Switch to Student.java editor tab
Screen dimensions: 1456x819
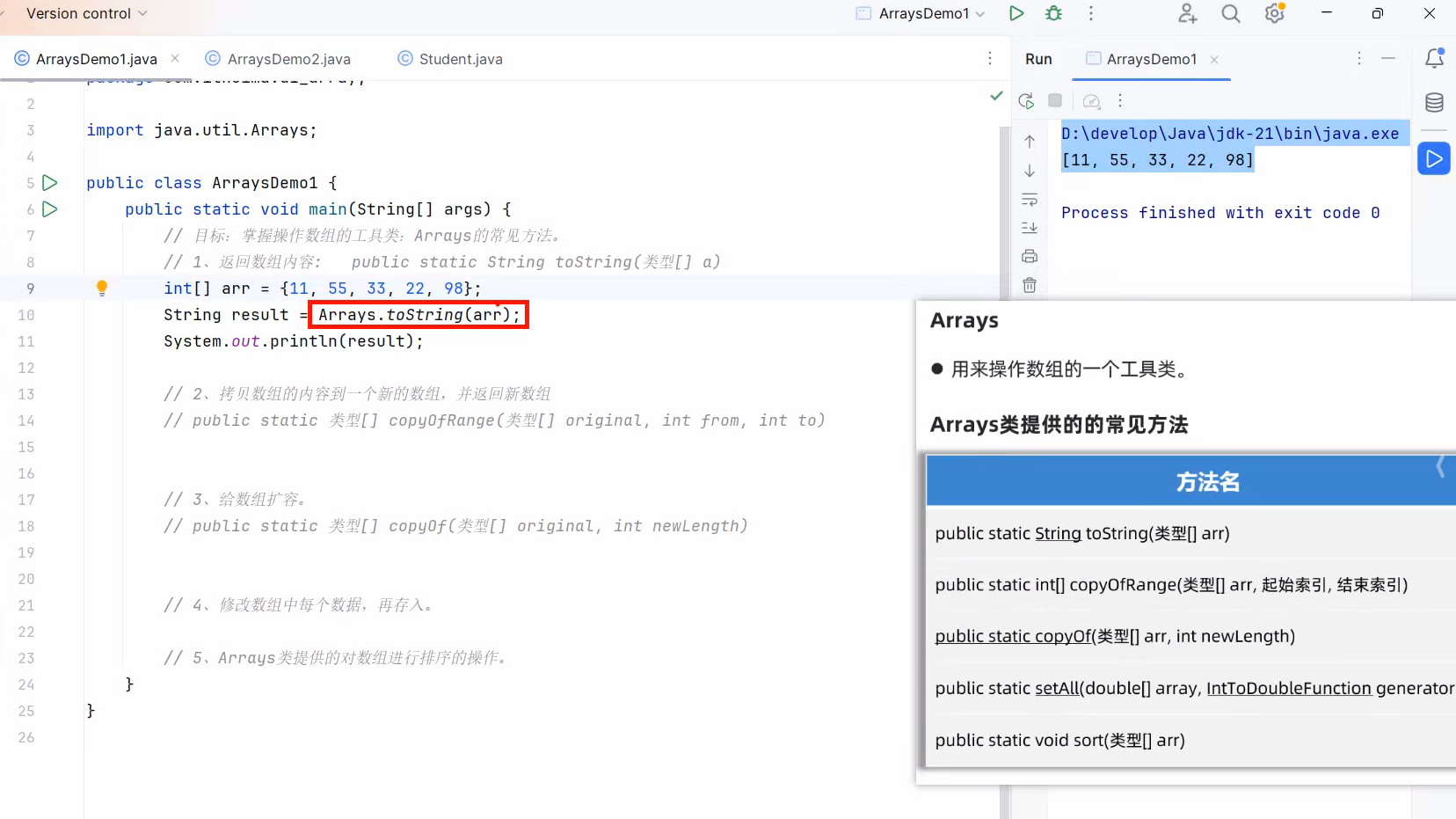pyautogui.click(x=450, y=59)
